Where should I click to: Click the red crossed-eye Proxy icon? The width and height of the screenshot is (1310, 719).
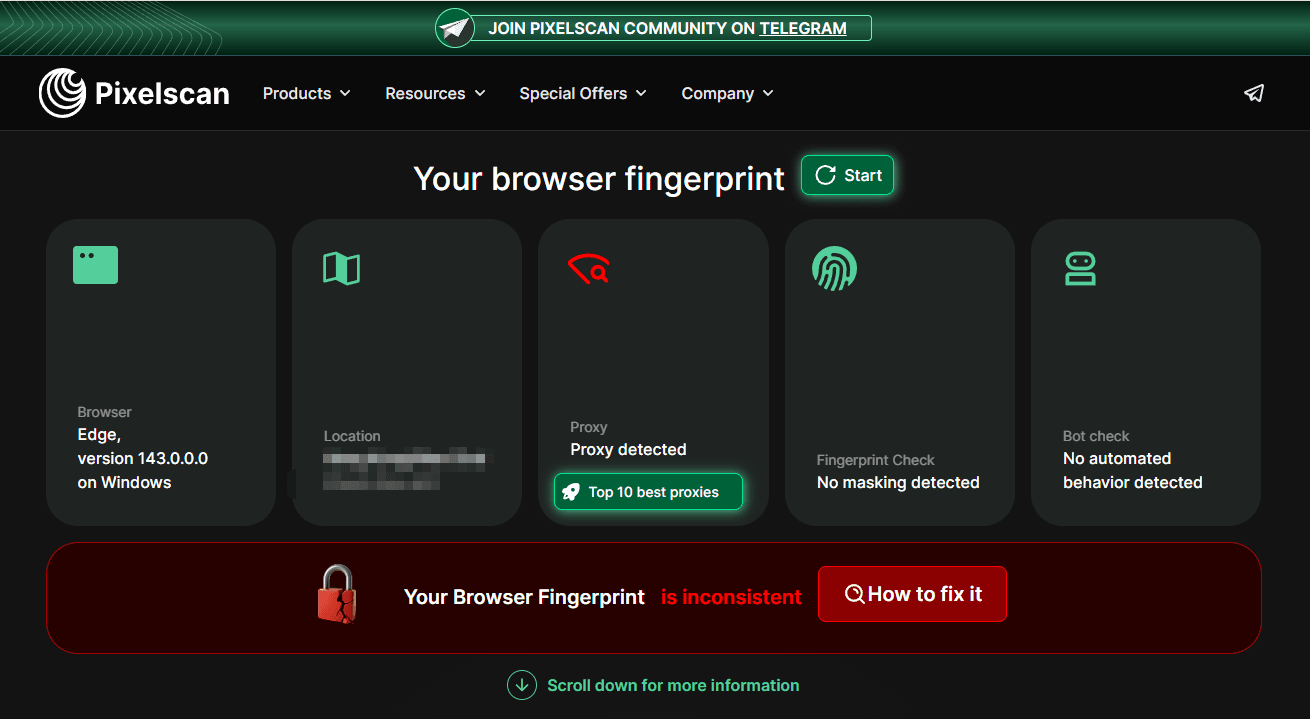click(x=589, y=269)
